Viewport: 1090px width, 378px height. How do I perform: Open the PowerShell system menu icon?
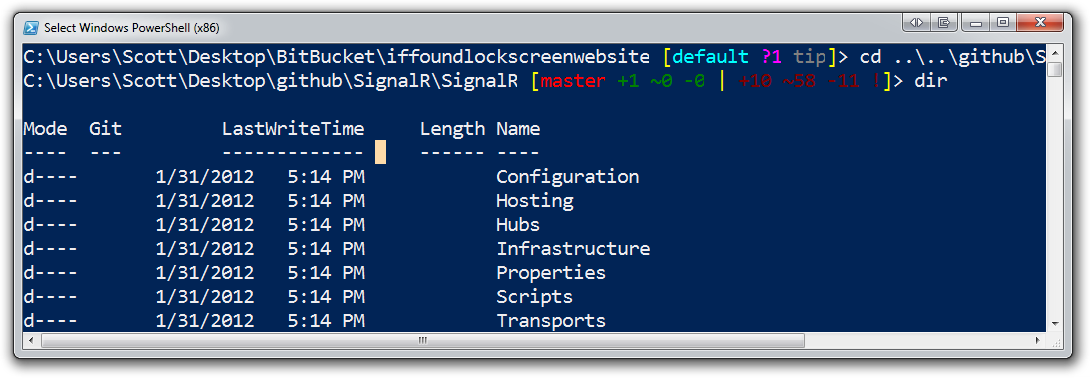pyautogui.click(x=31, y=28)
